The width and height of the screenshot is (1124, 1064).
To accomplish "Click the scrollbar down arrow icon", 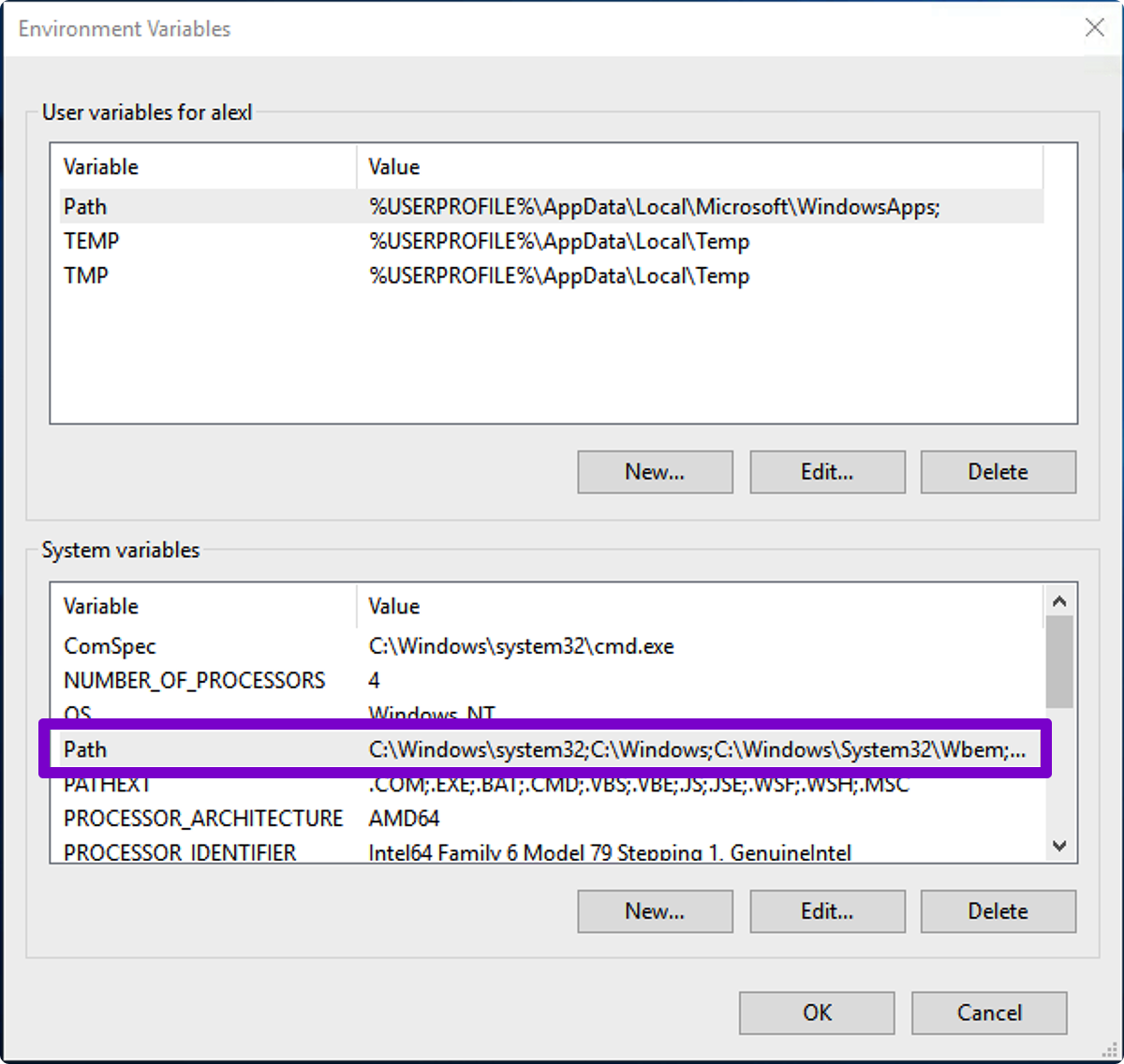I will 1059,846.
